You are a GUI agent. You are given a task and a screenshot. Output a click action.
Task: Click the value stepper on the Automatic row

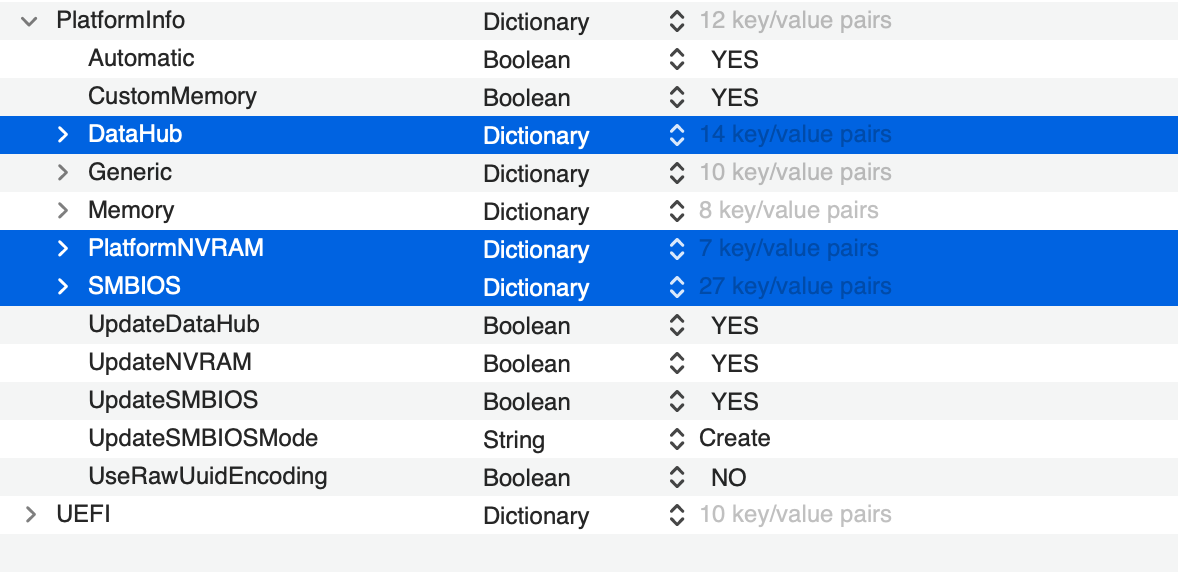click(677, 59)
